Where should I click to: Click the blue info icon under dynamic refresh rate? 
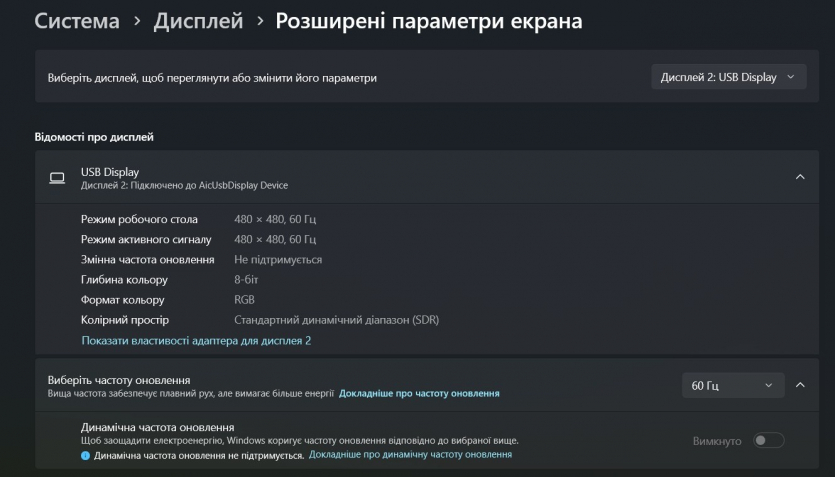pos(85,455)
